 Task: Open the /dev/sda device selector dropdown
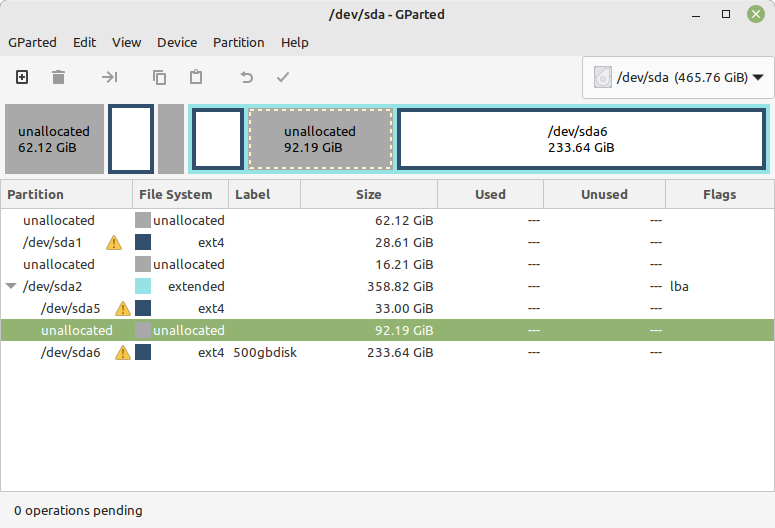tap(678, 78)
